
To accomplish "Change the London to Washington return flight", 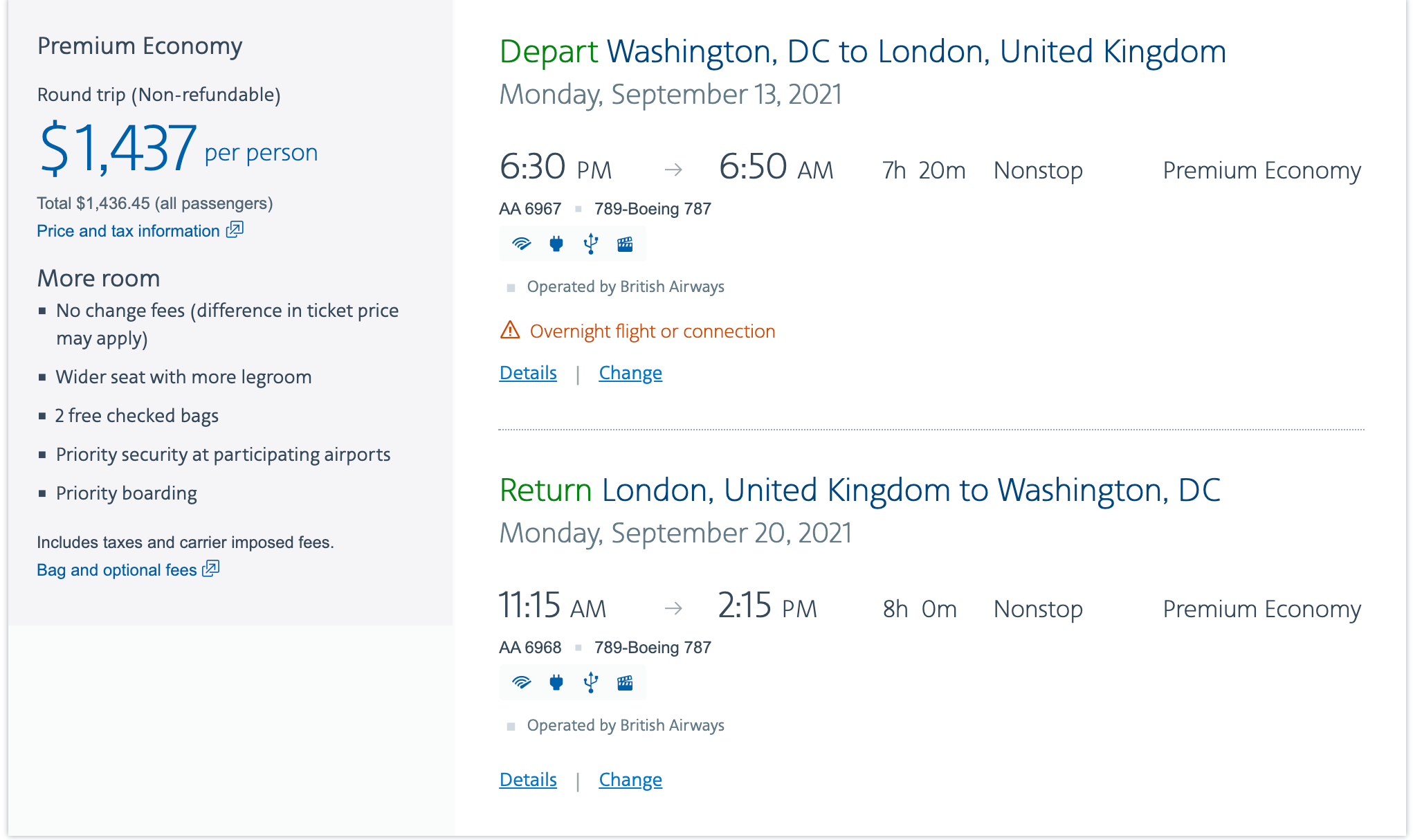I will pos(630,780).
